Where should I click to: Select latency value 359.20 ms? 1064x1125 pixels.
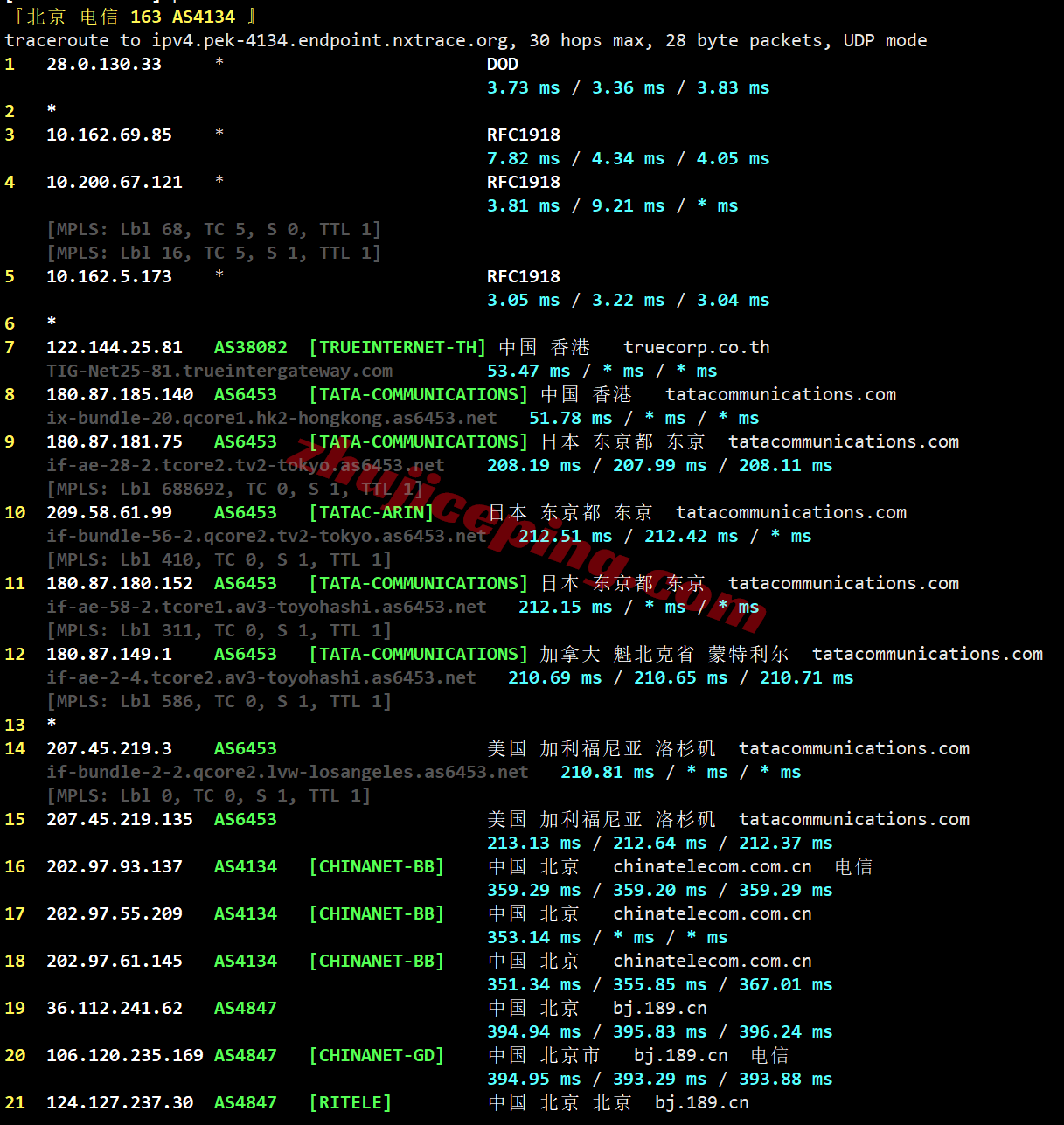tap(660, 890)
